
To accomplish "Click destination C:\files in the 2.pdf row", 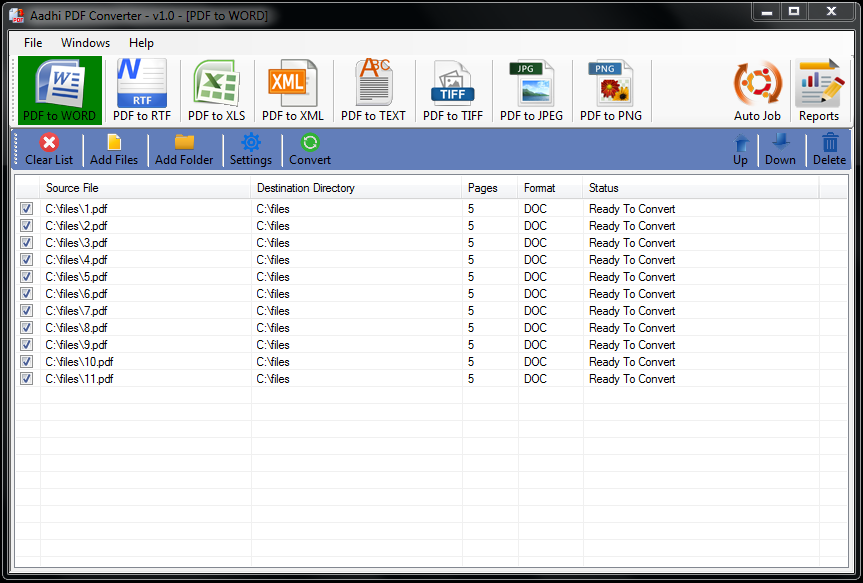I will tap(273, 226).
